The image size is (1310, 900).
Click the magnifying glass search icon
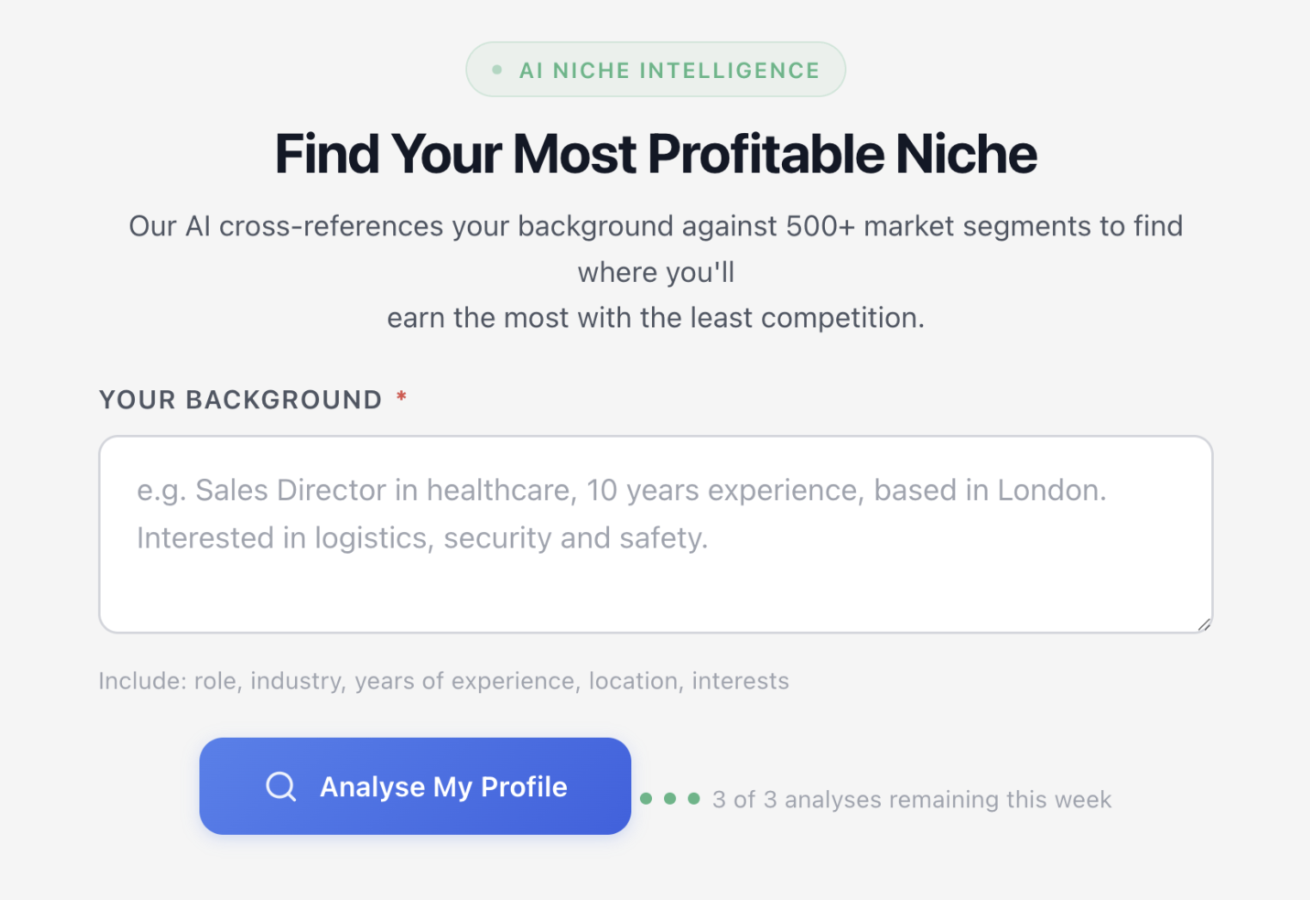pyautogui.click(x=280, y=787)
